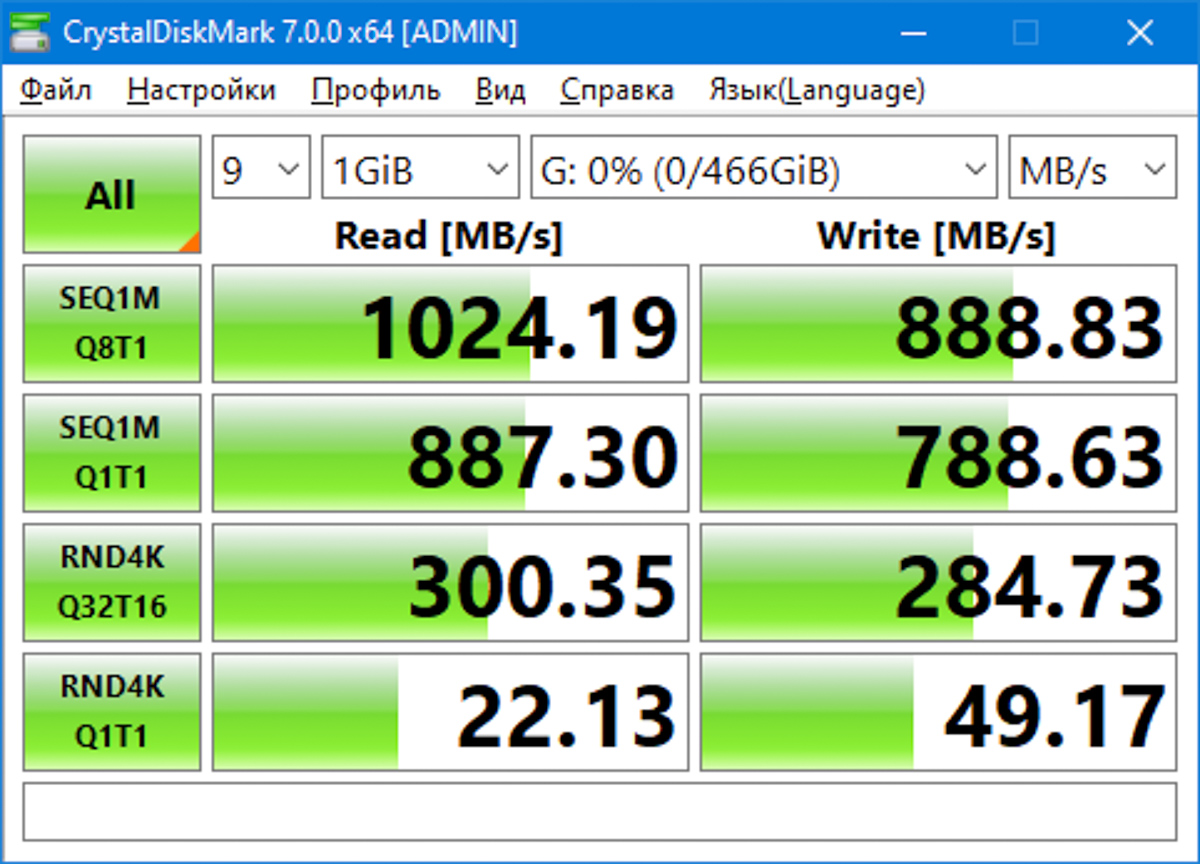
Task: Click the Write [MB/s] column header
Action: pyautogui.click(x=936, y=236)
